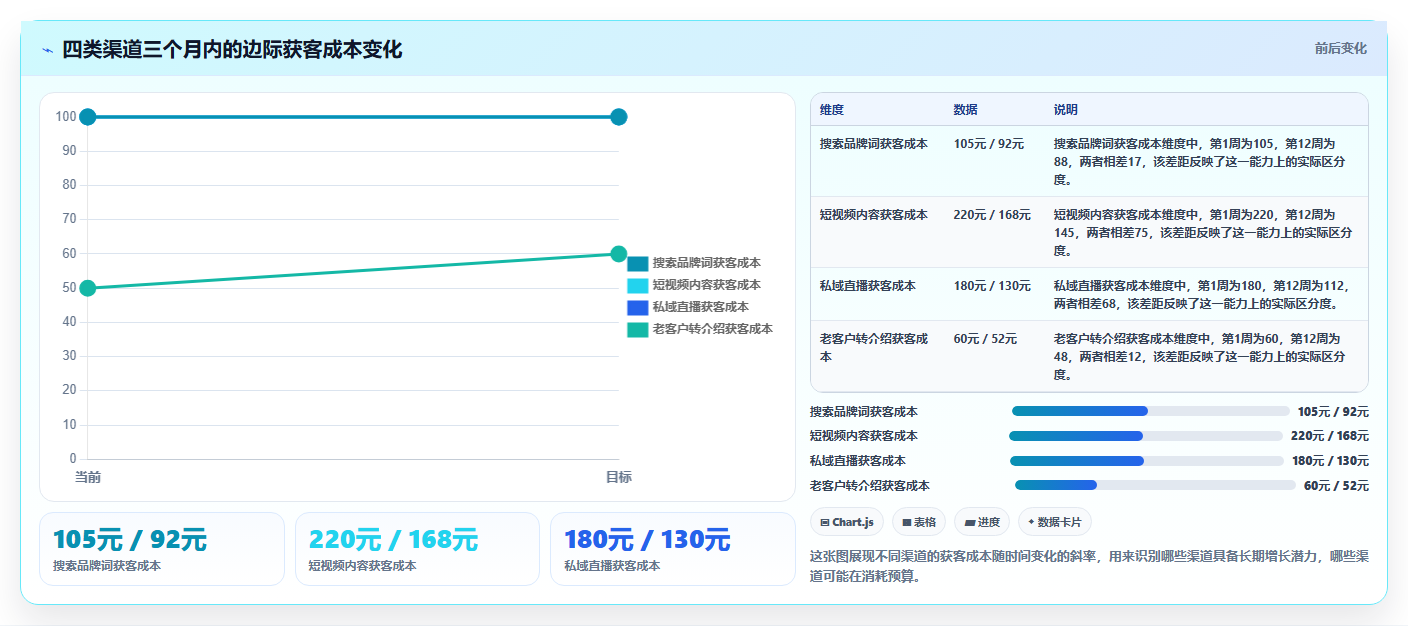Click the 220元 / 168元 summary card
Image resolution: width=1408 pixels, height=626 pixels.
pos(417,549)
